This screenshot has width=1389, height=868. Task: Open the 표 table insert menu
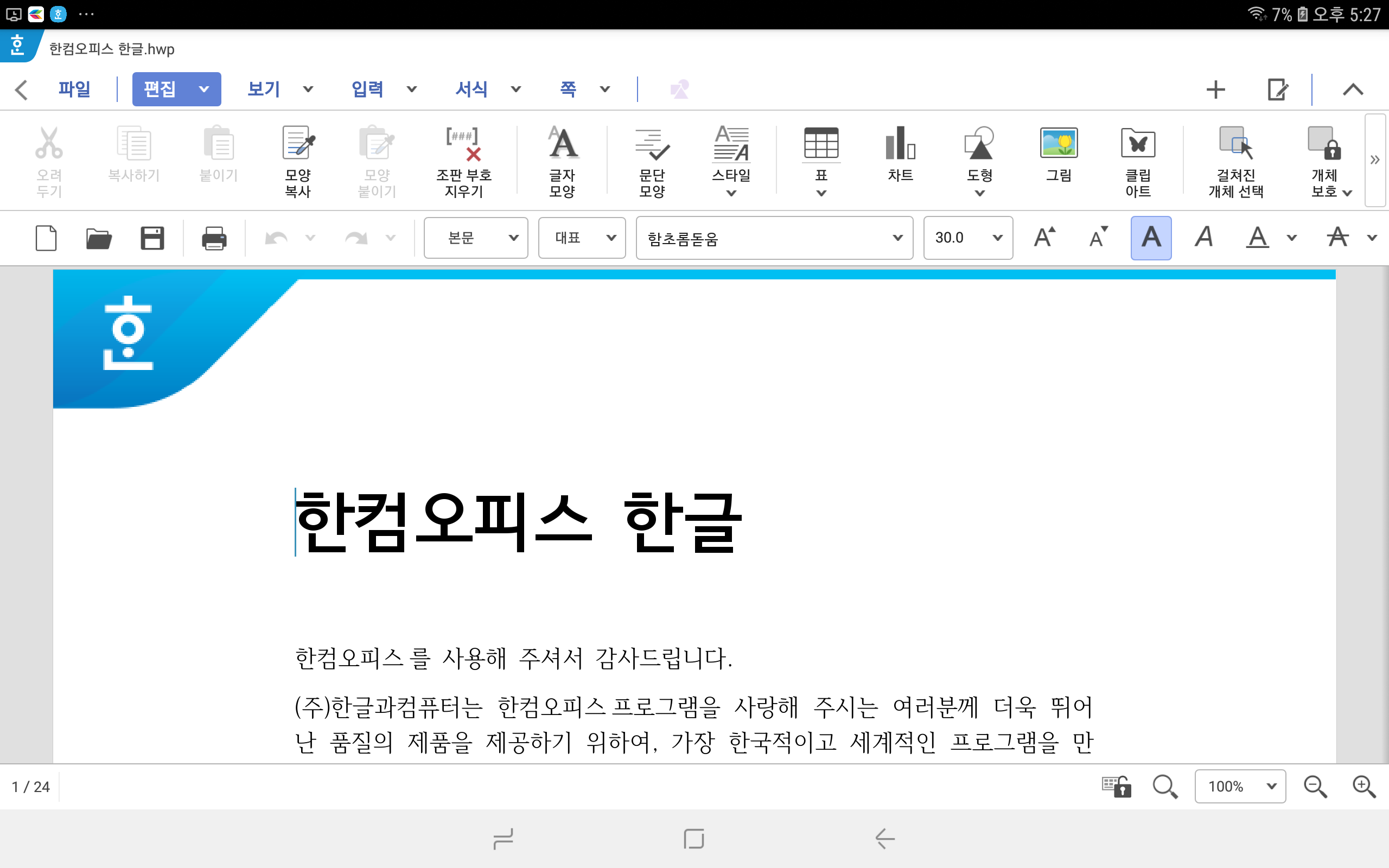pos(821,161)
